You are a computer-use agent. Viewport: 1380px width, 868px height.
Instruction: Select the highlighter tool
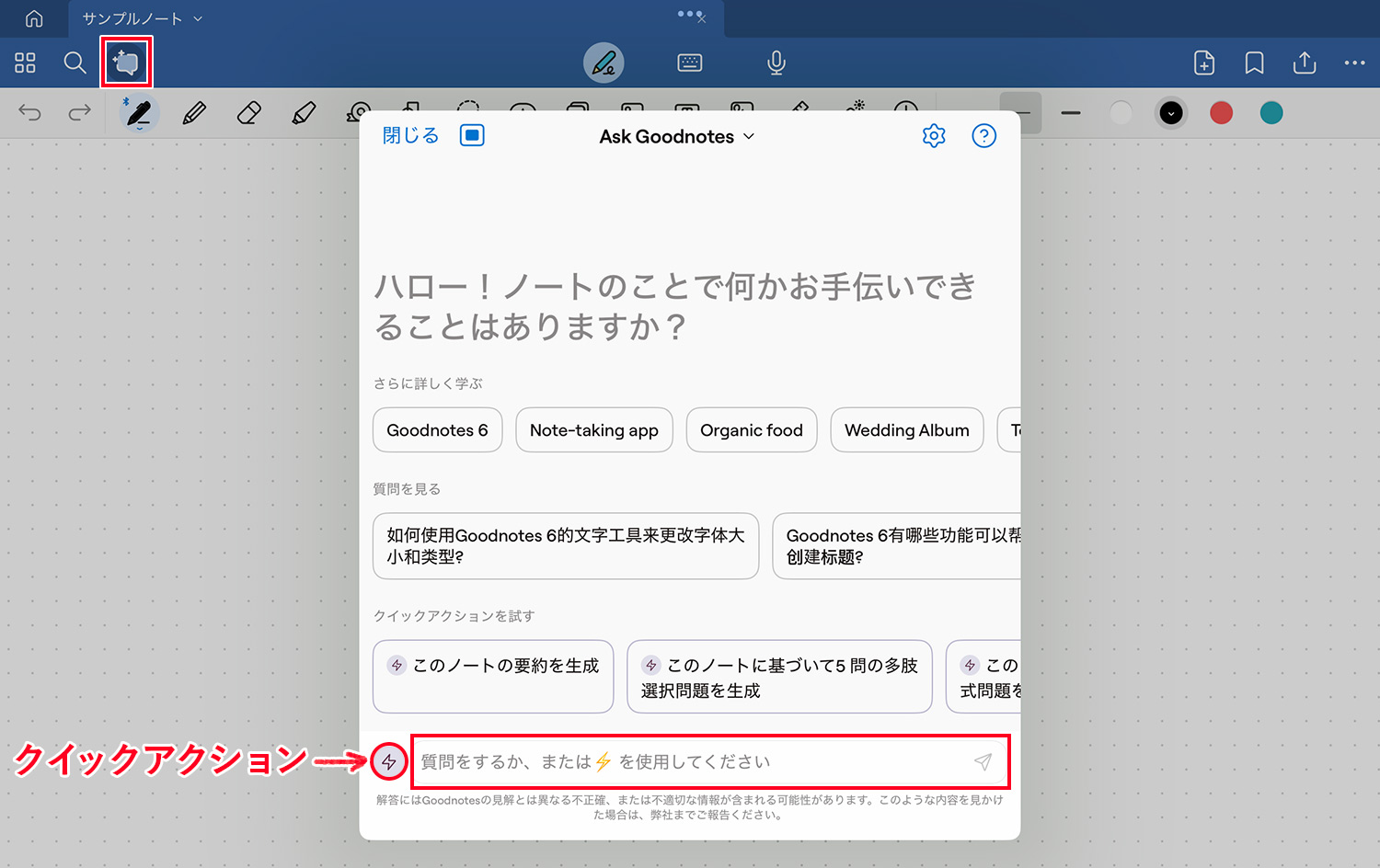pyautogui.click(x=304, y=113)
